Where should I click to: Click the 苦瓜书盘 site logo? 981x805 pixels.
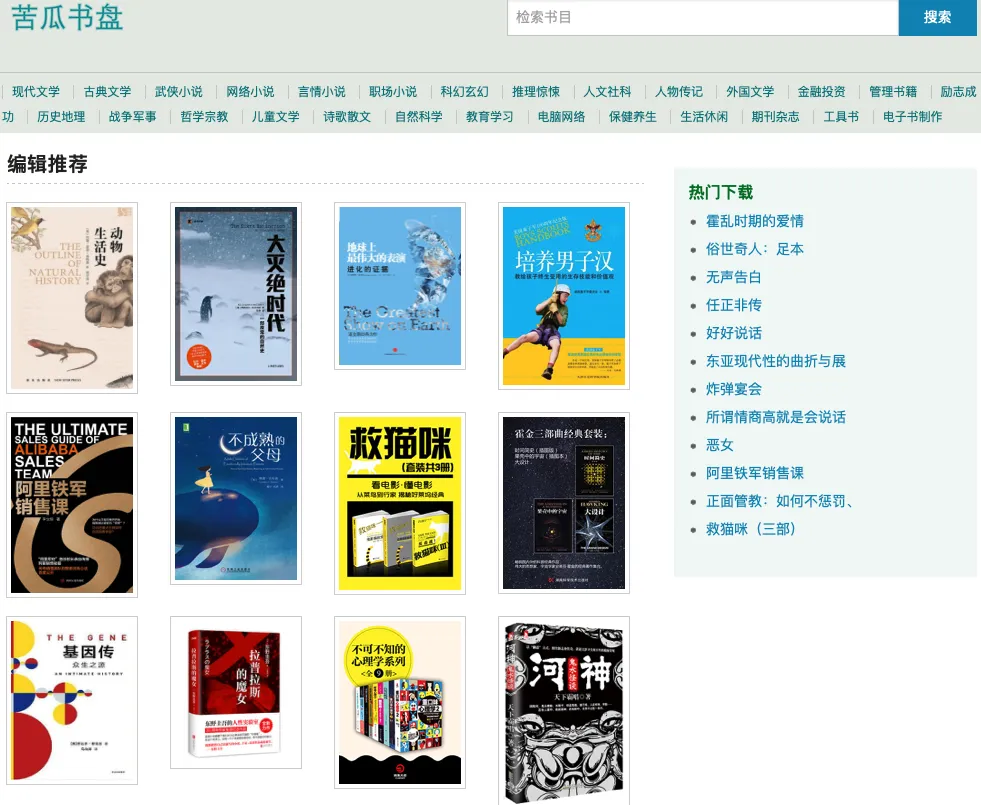tap(67, 17)
